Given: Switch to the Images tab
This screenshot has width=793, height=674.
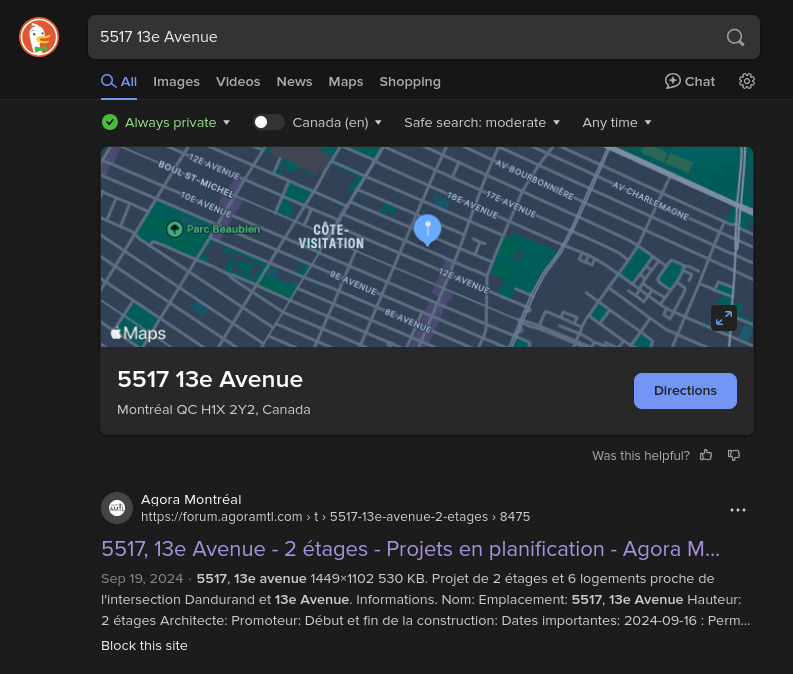Looking at the screenshot, I should (x=176, y=81).
